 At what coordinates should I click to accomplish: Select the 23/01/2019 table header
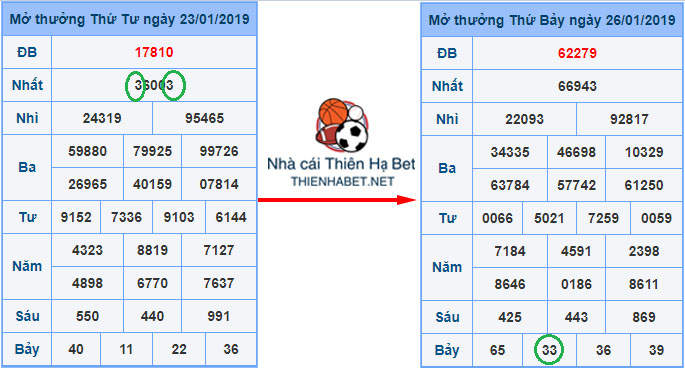[129, 19]
